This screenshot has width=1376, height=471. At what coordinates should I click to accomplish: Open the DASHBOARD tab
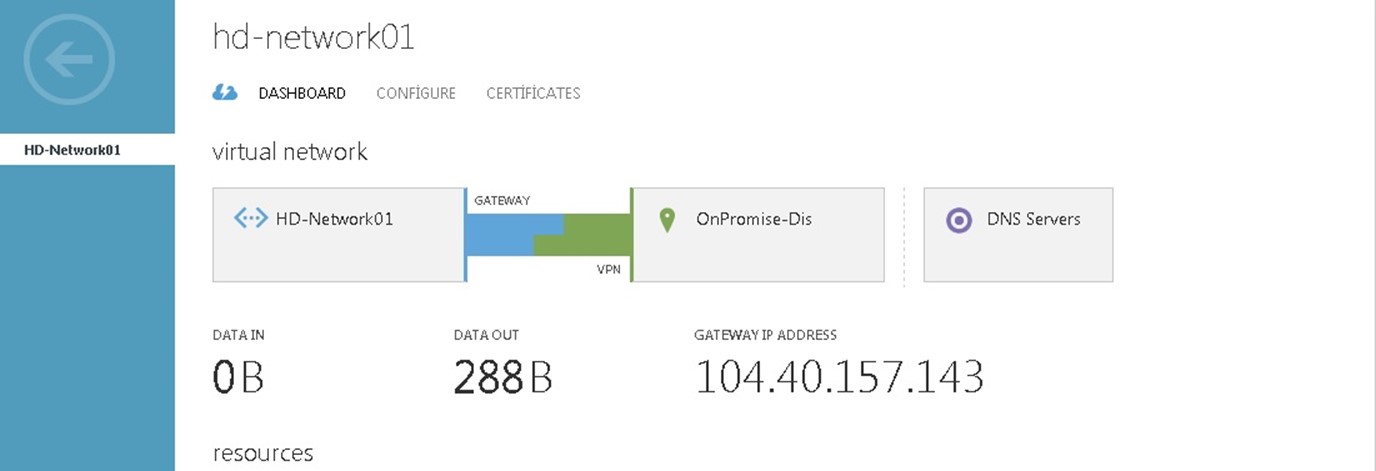click(302, 93)
